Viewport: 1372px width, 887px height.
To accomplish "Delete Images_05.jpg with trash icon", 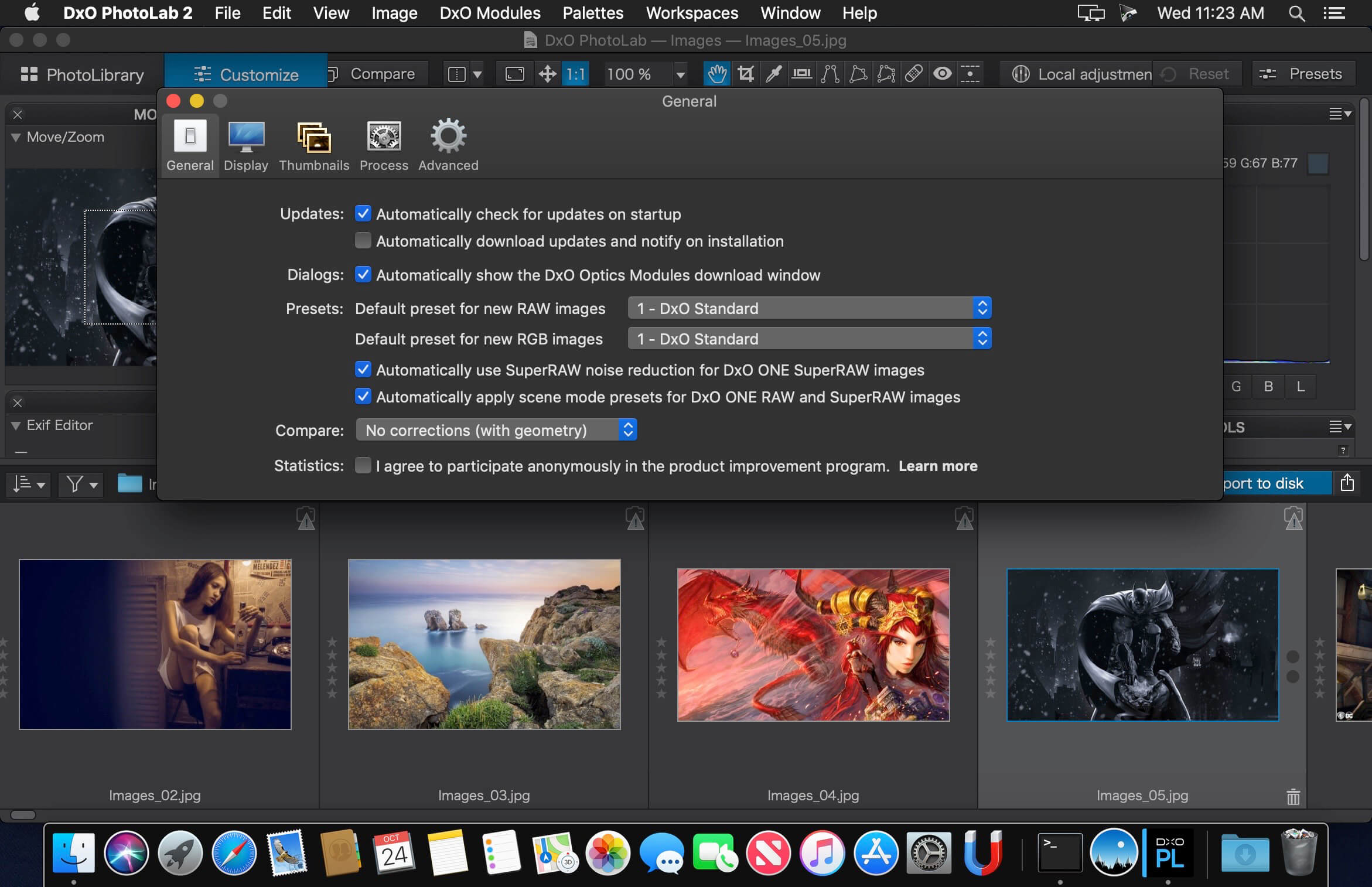I will [1293, 797].
